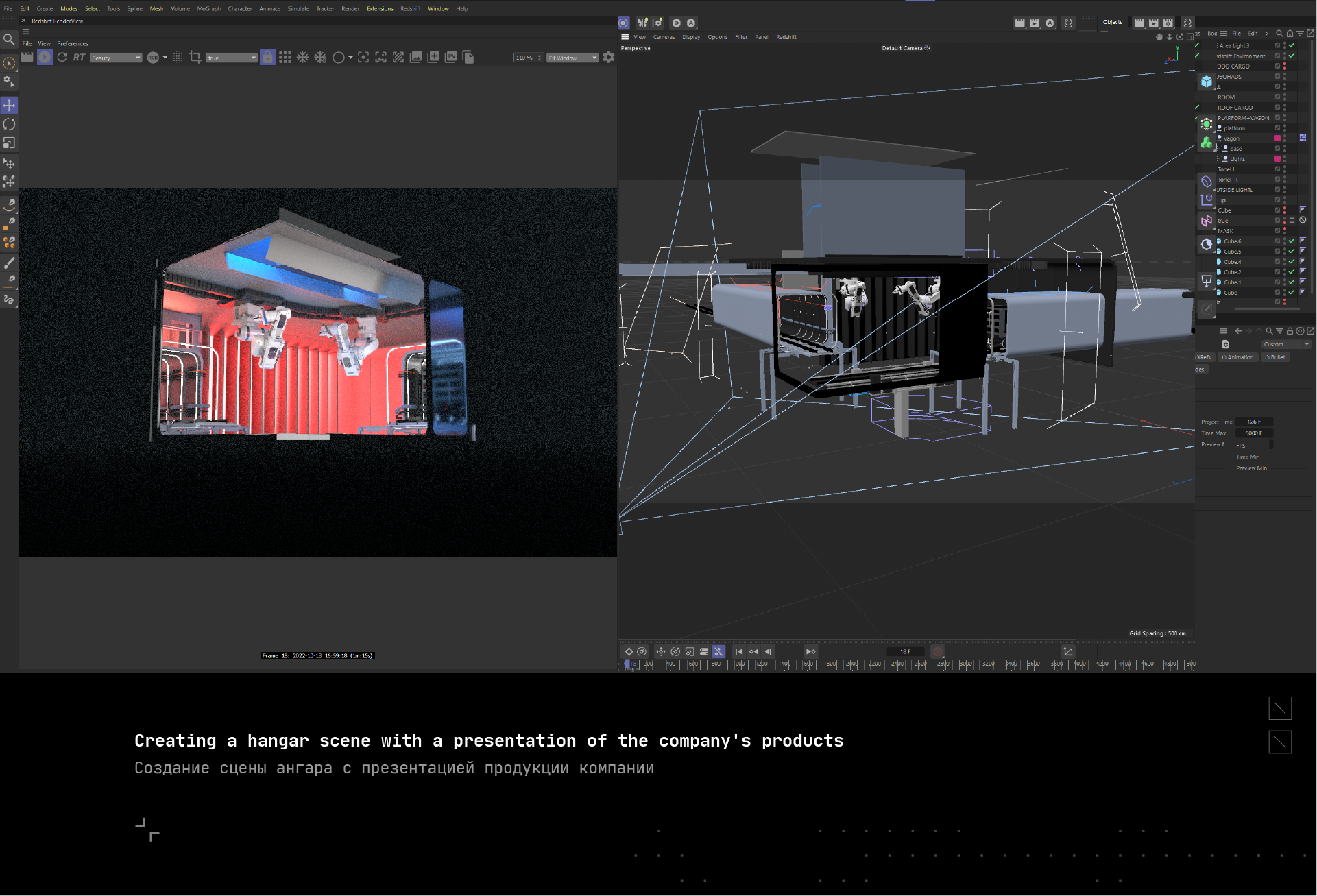Open RenderView settings gear

click(608, 58)
